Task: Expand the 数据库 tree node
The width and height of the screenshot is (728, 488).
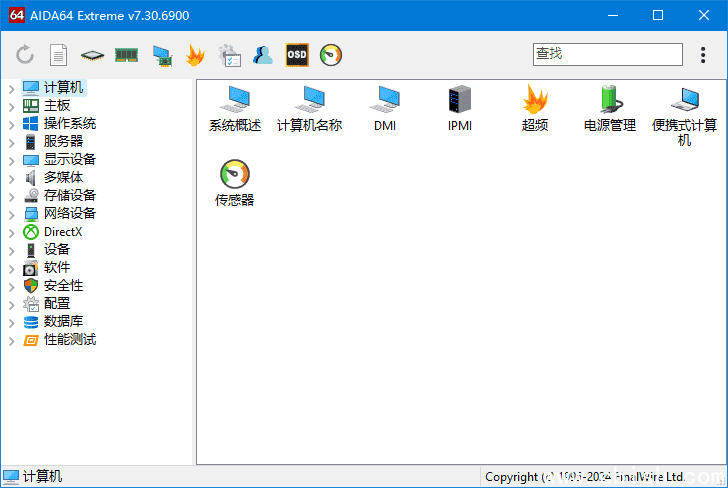Action: click(x=12, y=322)
